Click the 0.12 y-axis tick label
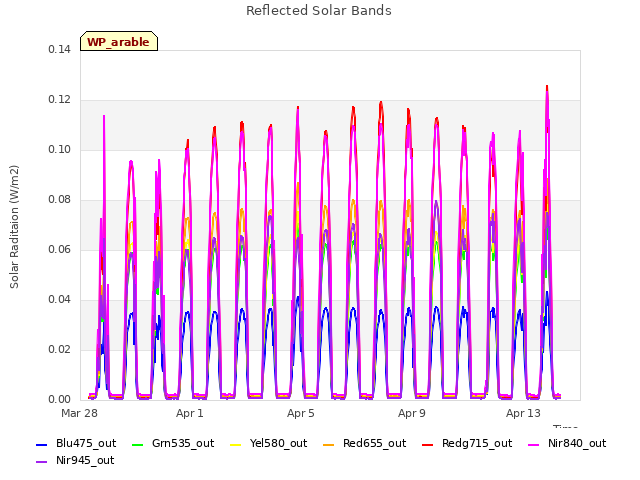This screenshot has width=640, height=480. (x=60, y=100)
